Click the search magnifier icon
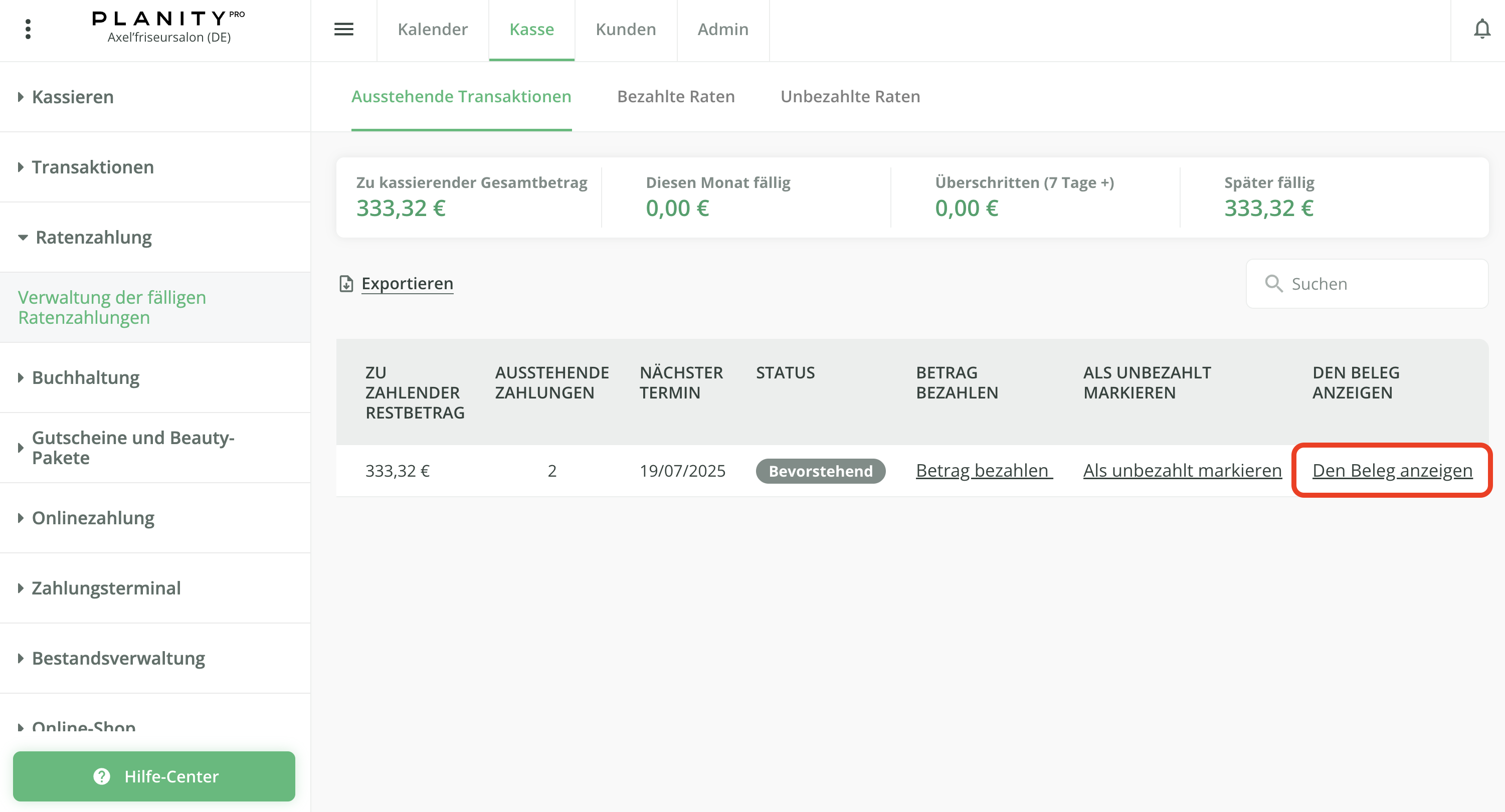Image resolution: width=1505 pixels, height=812 pixels. click(1273, 284)
